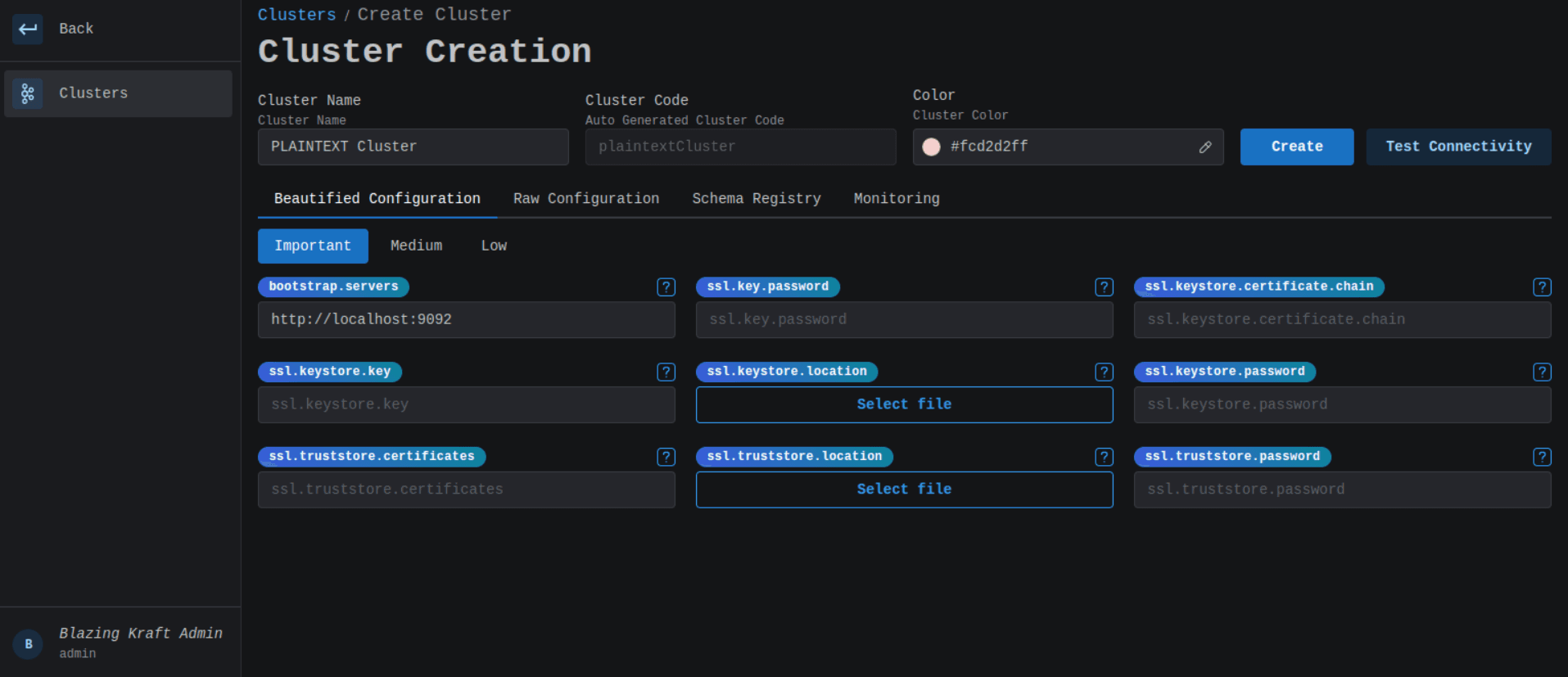Focus ssl.truststore.certificates input field
Screen dimensions: 1568x677
click(x=467, y=490)
